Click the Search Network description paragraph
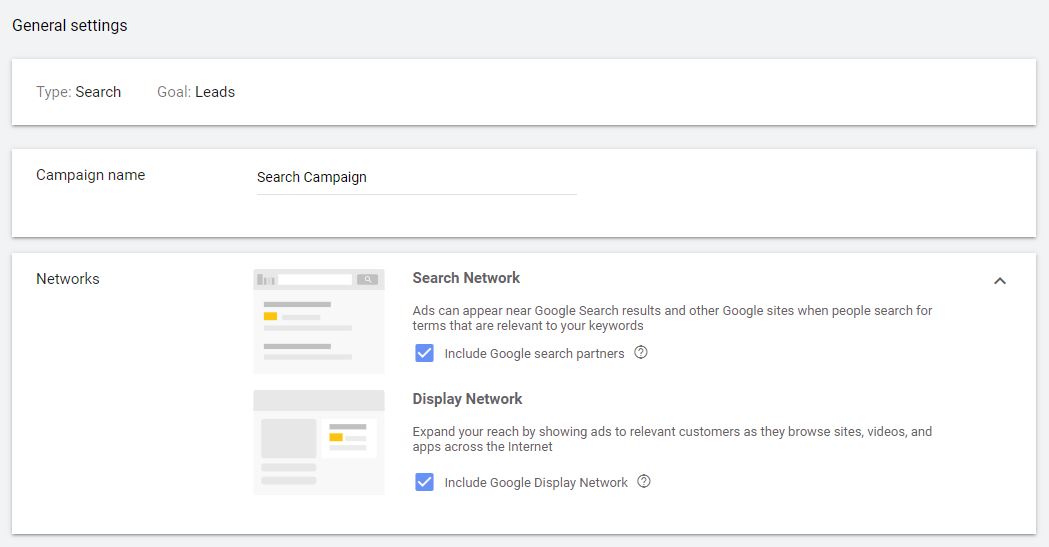Image resolution: width=1049 pixels, height=547 pixels. [x=672, y=318]
